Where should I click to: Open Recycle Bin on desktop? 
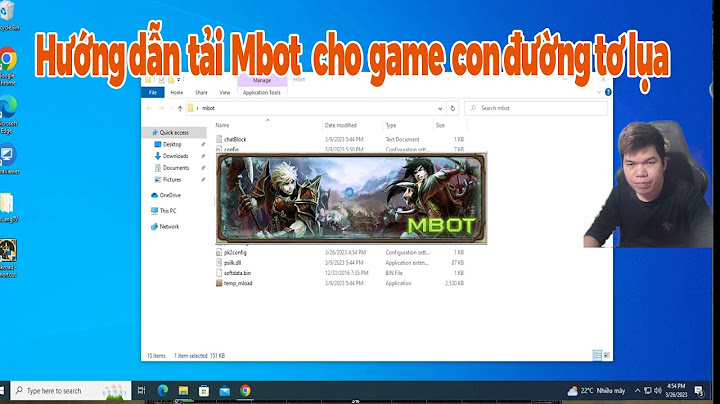pyautogui.click(x=8, y=16)
